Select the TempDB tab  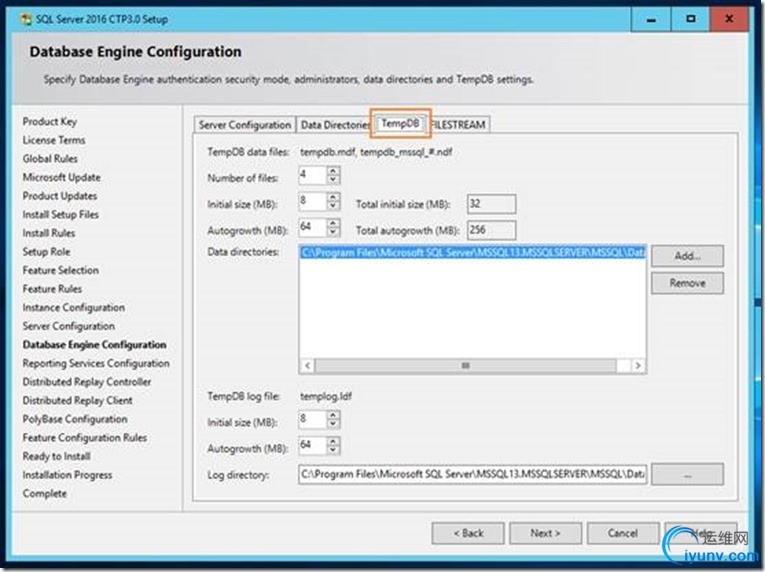click(x=400, y=123)
